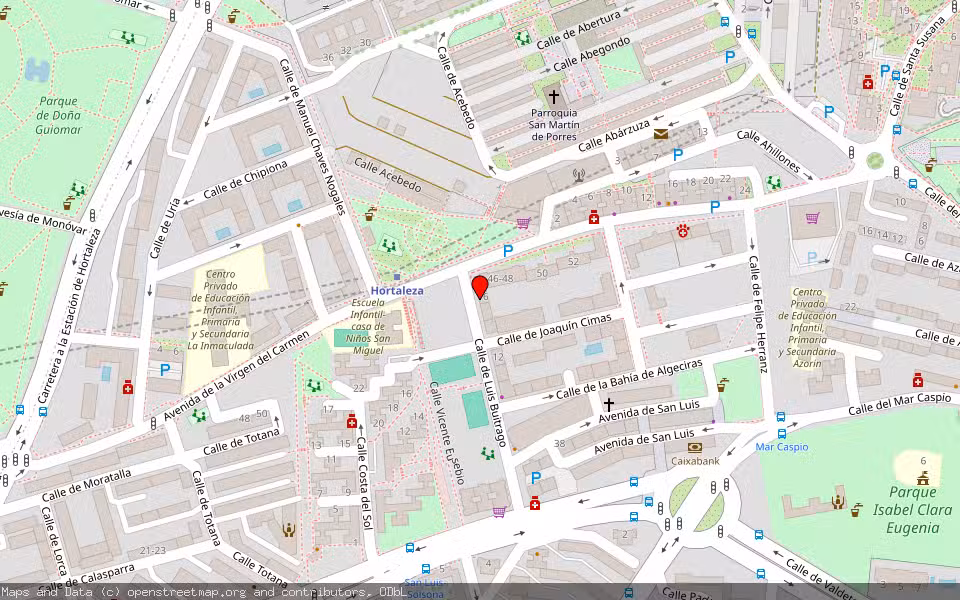Click the Calle de Luis Buitrago street name
This screenshot has height=600, width=960.
pos(492,392)
